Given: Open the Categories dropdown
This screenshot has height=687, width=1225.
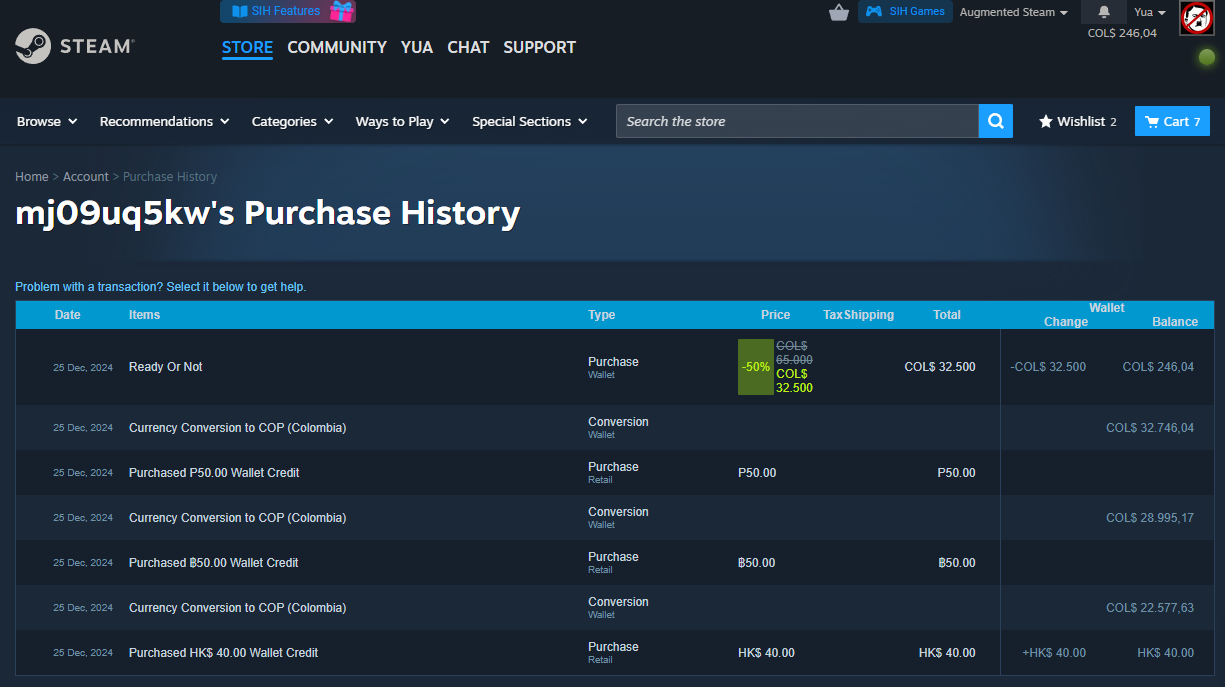Looking at the screenshot, I should (292, 121).
